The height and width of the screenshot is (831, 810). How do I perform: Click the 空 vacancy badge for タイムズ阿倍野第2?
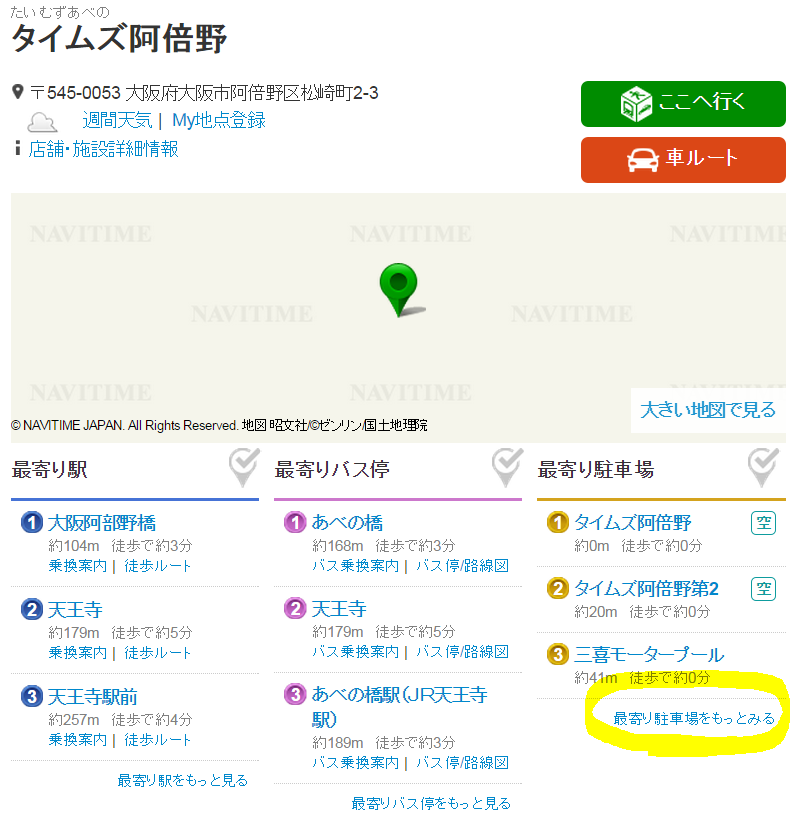tap(763, 589)
